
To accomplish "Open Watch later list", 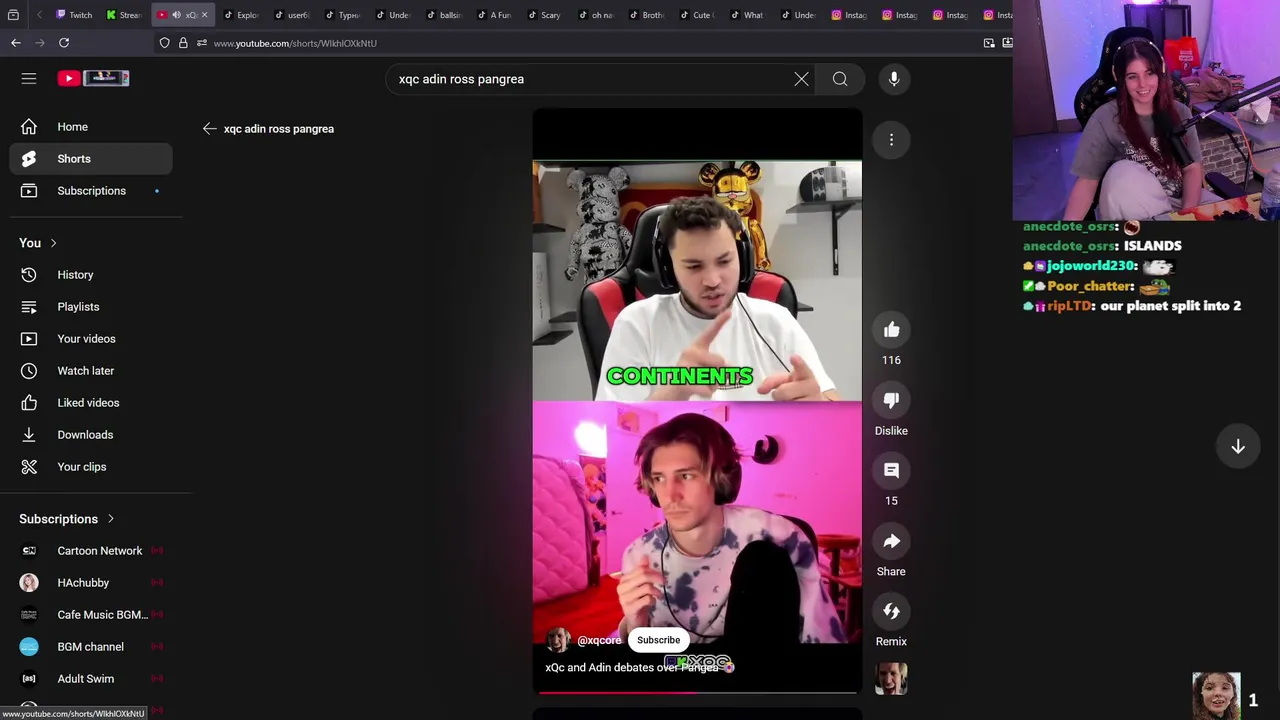I will tap(91, 371).
